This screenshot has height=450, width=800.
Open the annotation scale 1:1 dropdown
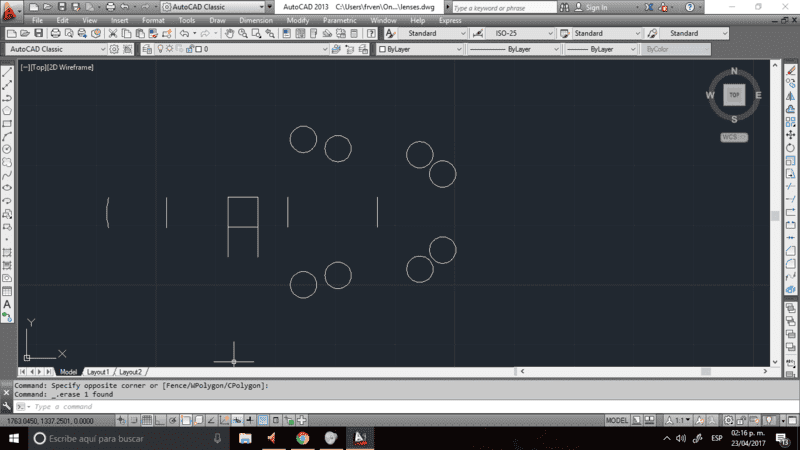pyautogui.click(x=678, y=420)
